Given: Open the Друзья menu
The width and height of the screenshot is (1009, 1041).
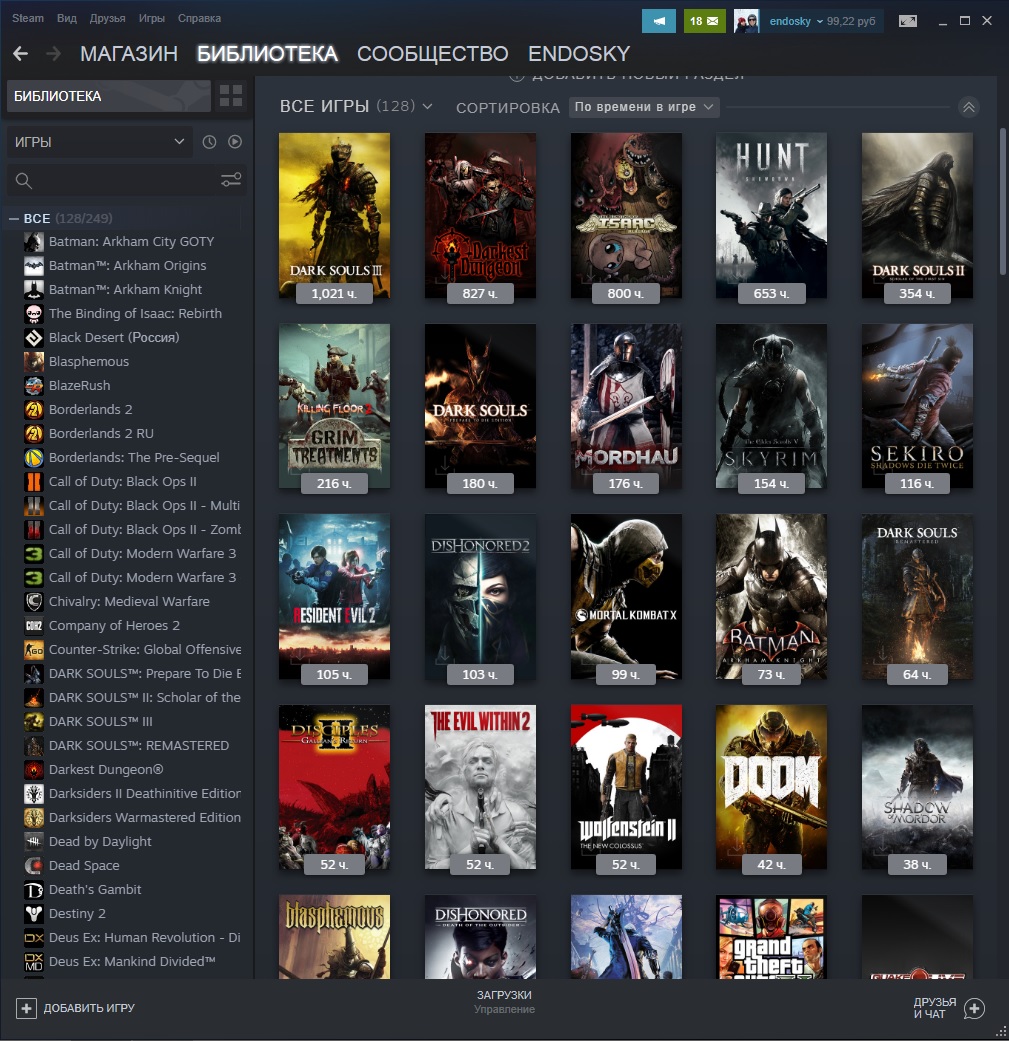Looking at the screenshot, I should point(108,18).
